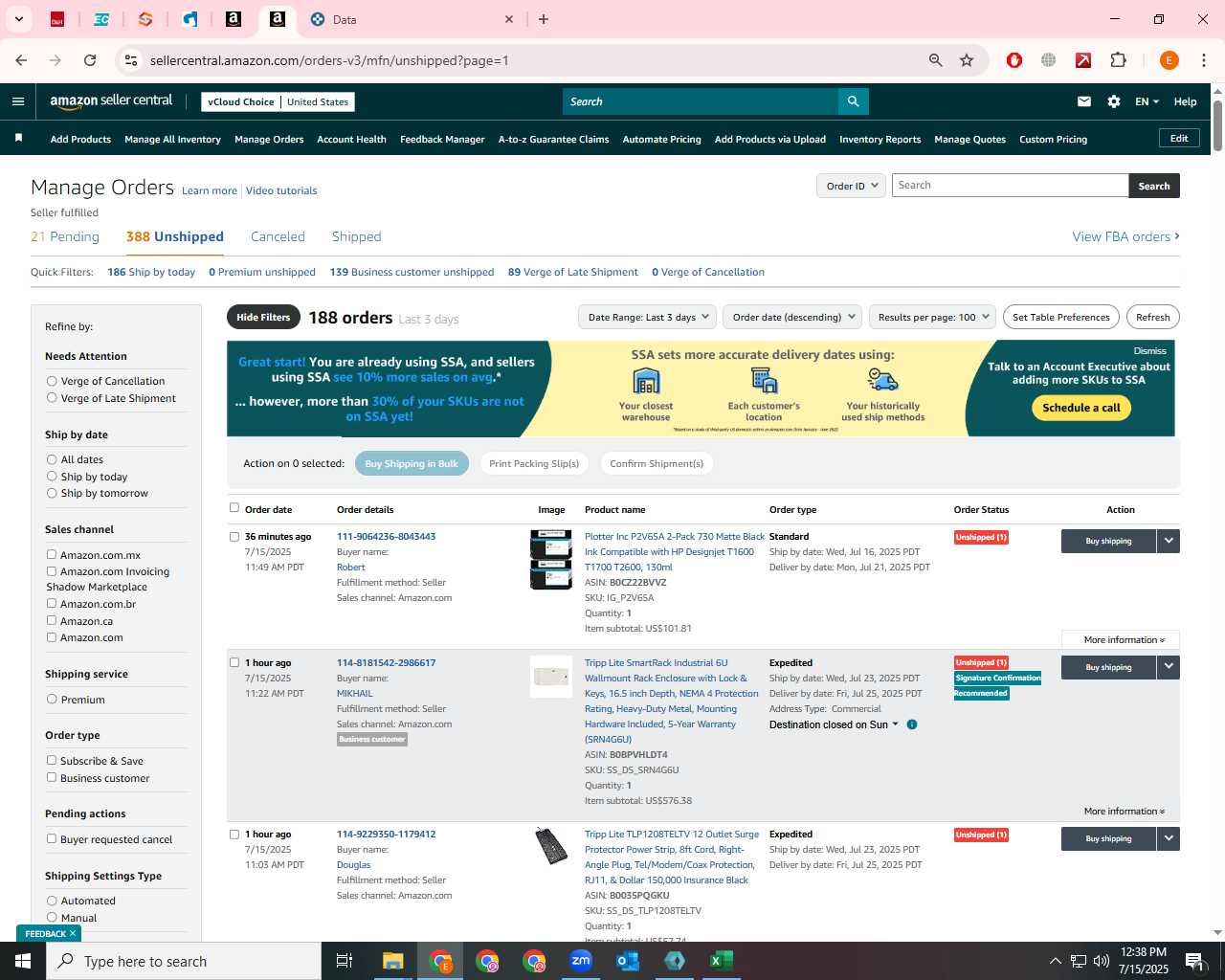Click the bookmark flag icon in nav bar
Screen dimensions: 1225x980
pyautogui.click(x=18, y=139)
